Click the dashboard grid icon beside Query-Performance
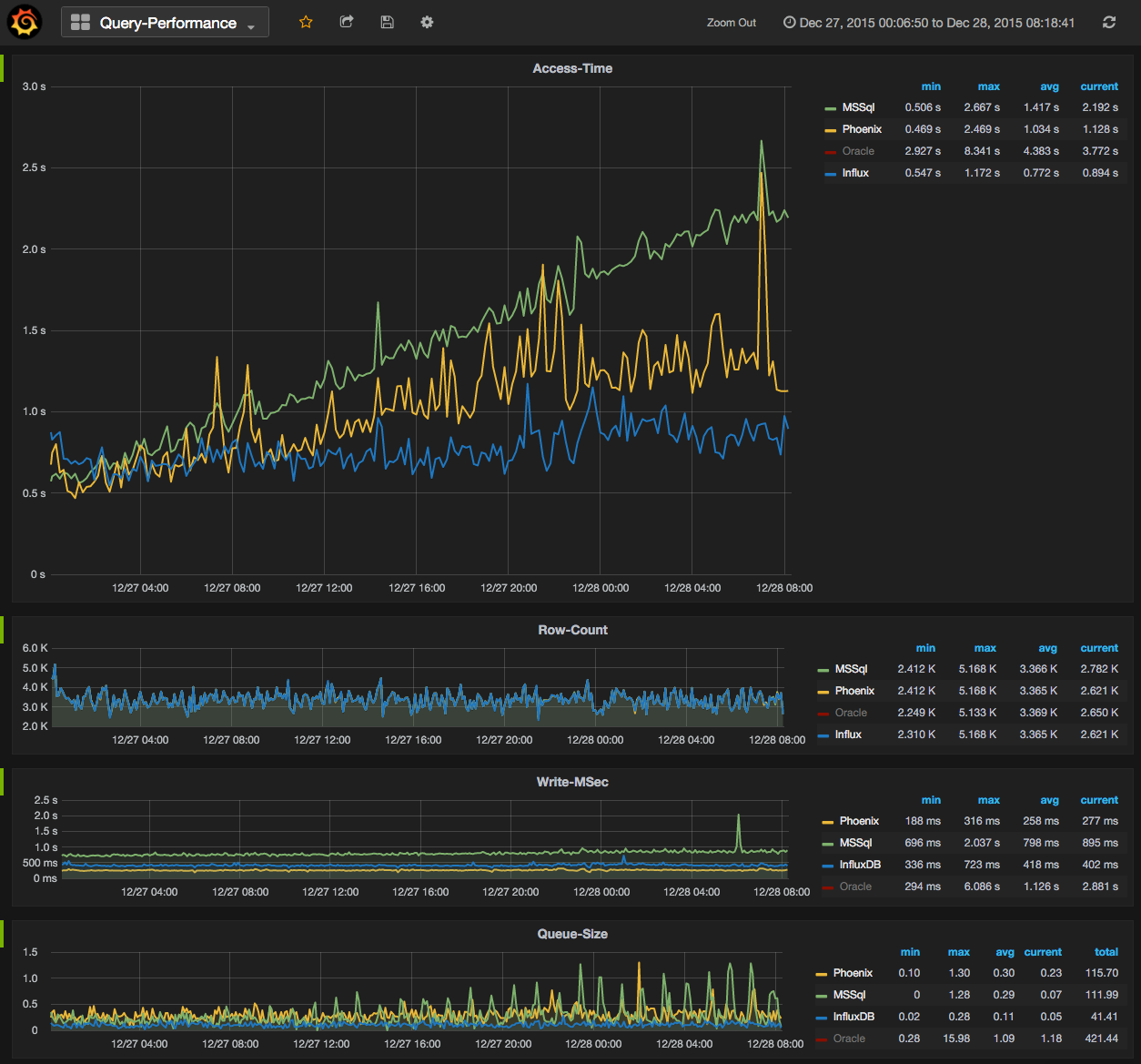This screenshot has height=1064, width=1141. pyautogui.click(x=80, y=23)
